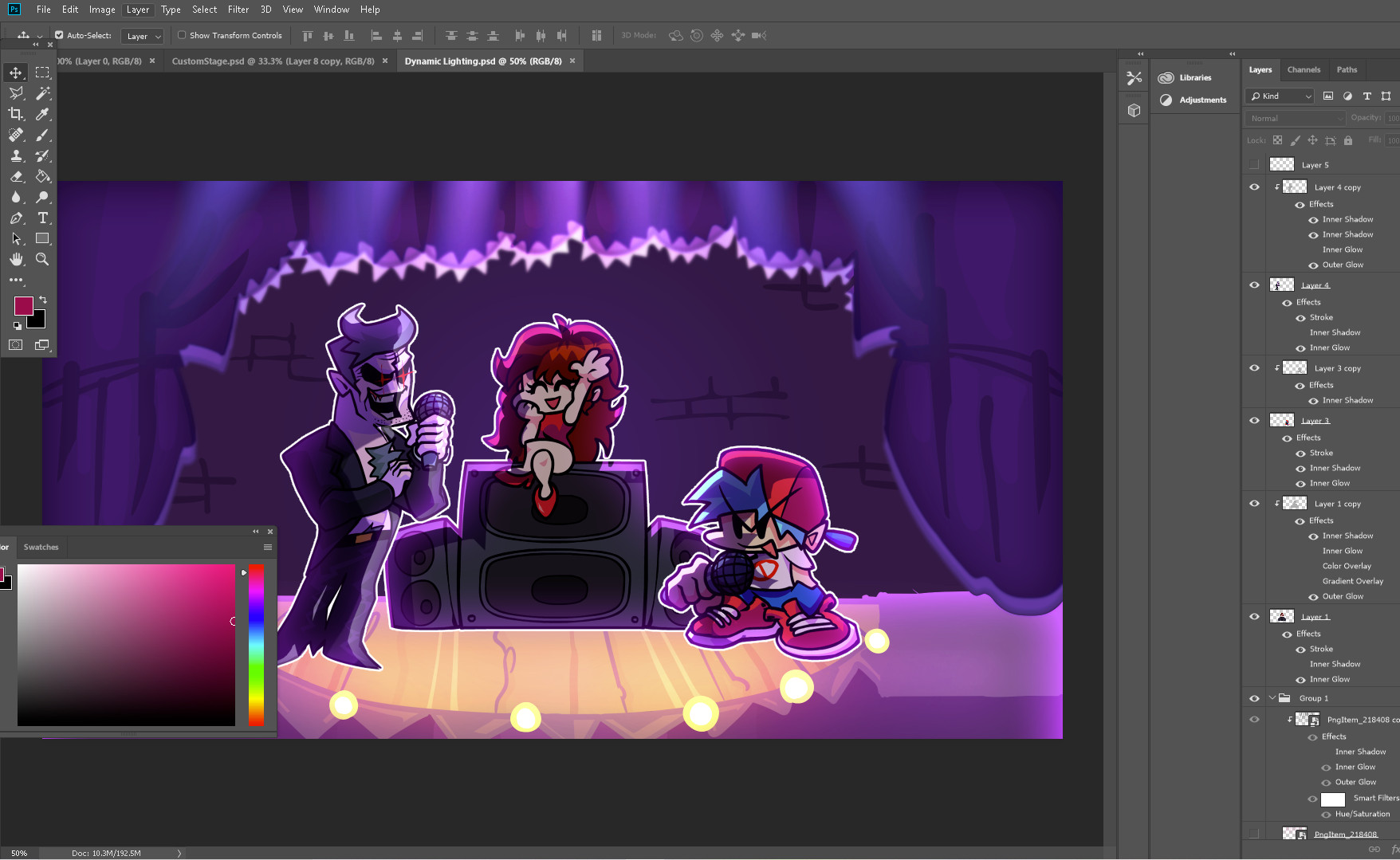Select the Horizontal Type tool

pos(43,218)
